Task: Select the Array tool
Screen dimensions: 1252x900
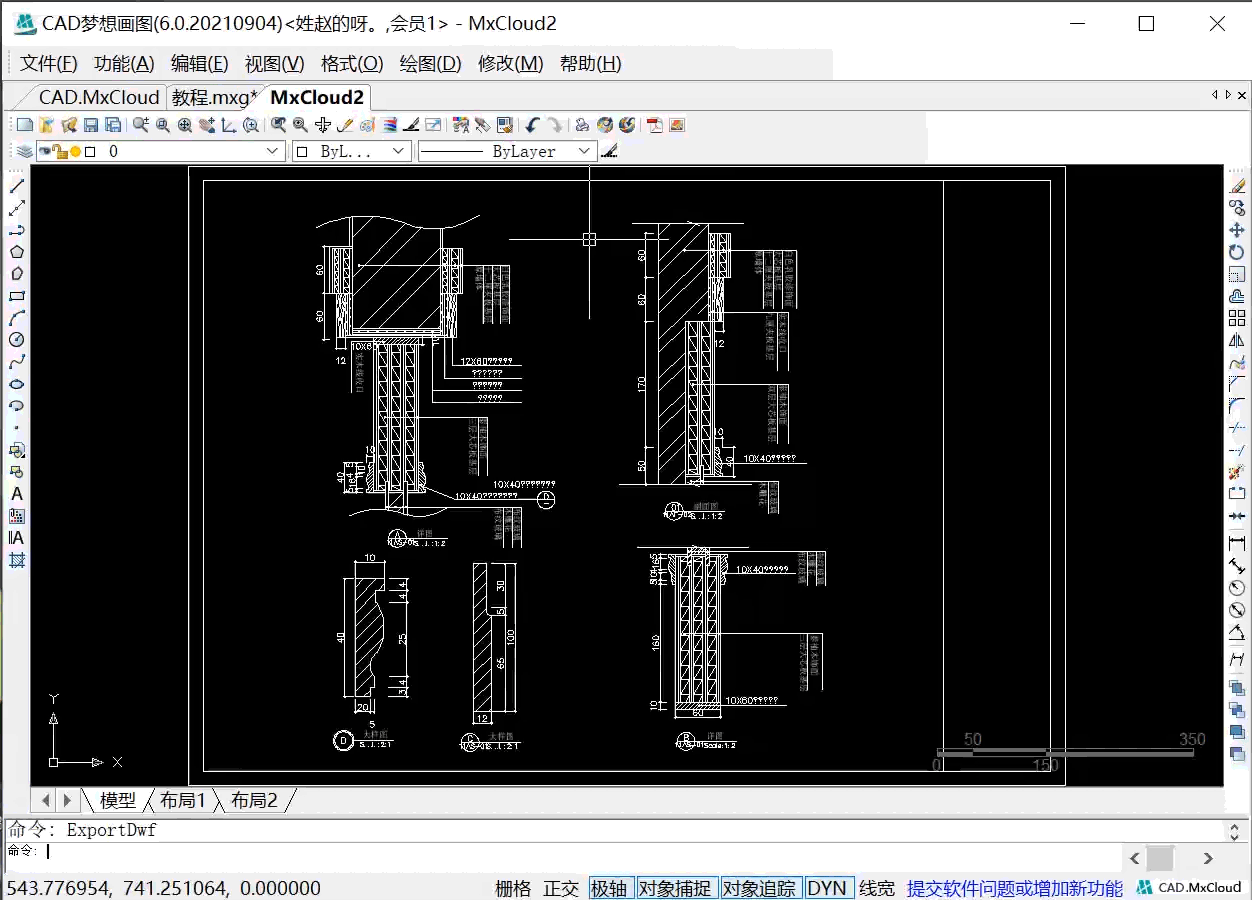Action: (x=1237, y=318)
